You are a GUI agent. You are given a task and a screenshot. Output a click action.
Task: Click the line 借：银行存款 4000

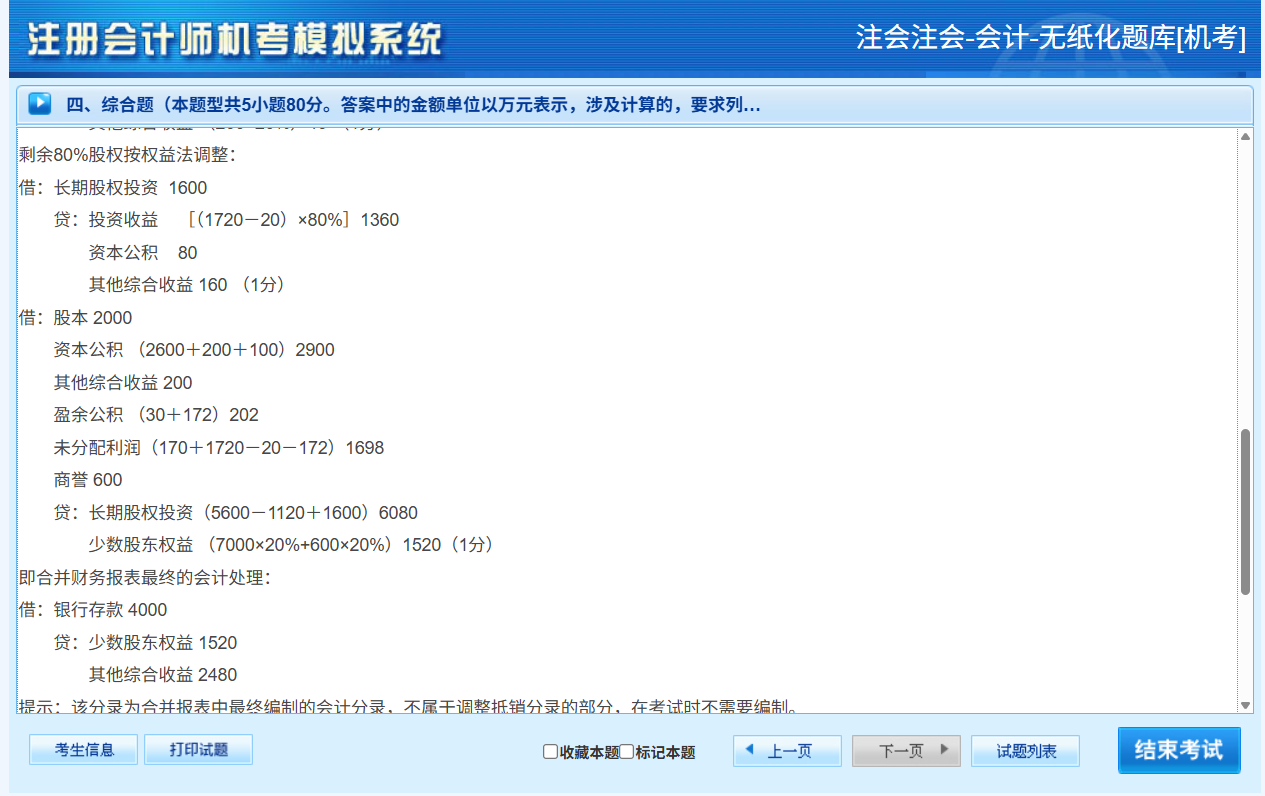pos(93,610)
